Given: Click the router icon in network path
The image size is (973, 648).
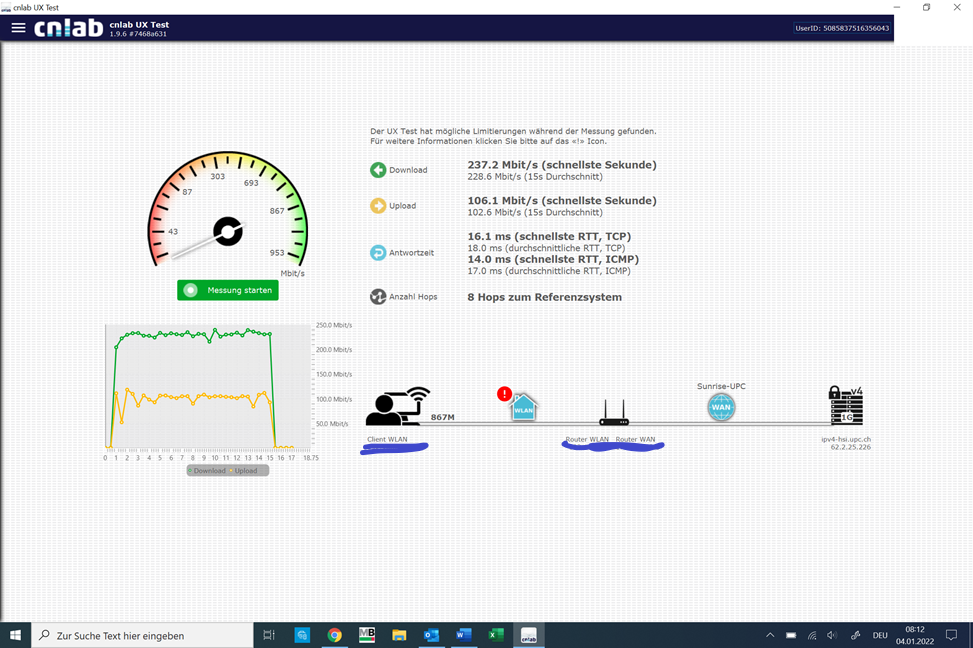Looking at the screenshot, I should coord(613,413).
